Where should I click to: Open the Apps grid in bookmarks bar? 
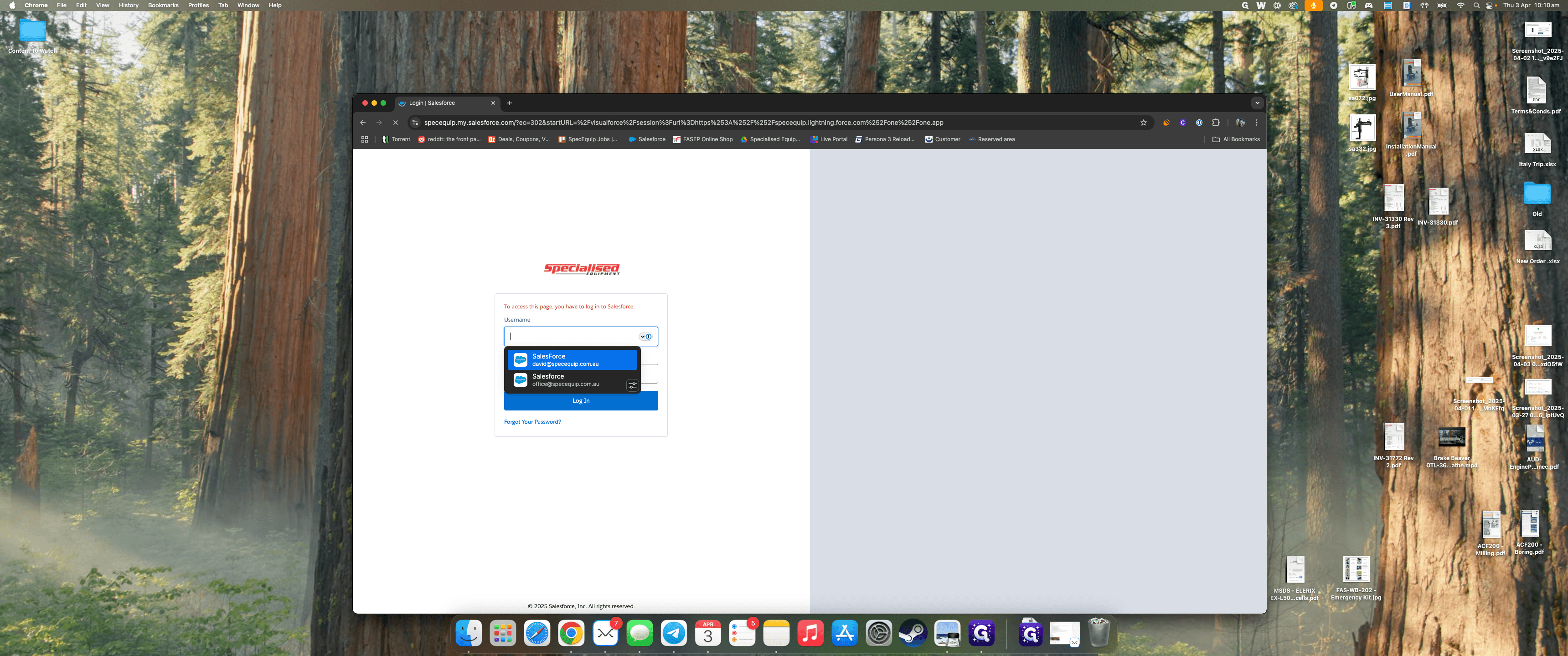click(365, 139)
